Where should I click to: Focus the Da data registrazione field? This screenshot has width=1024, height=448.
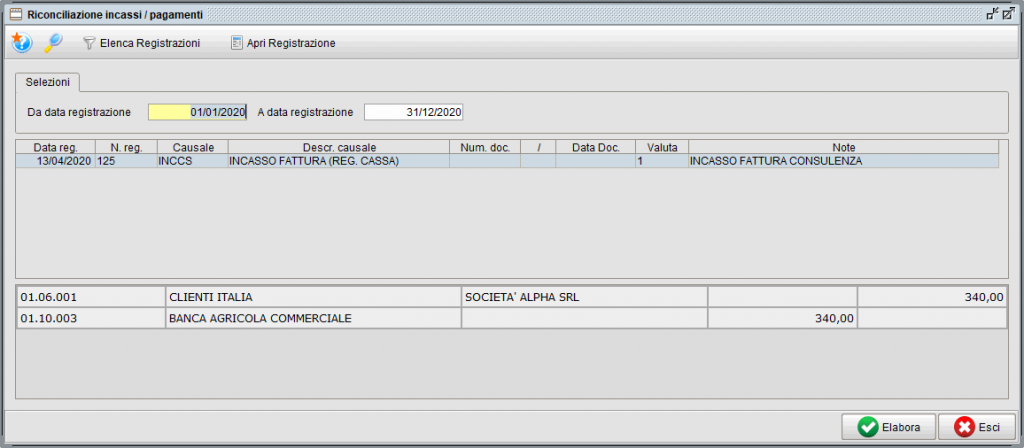pos(197,112)
